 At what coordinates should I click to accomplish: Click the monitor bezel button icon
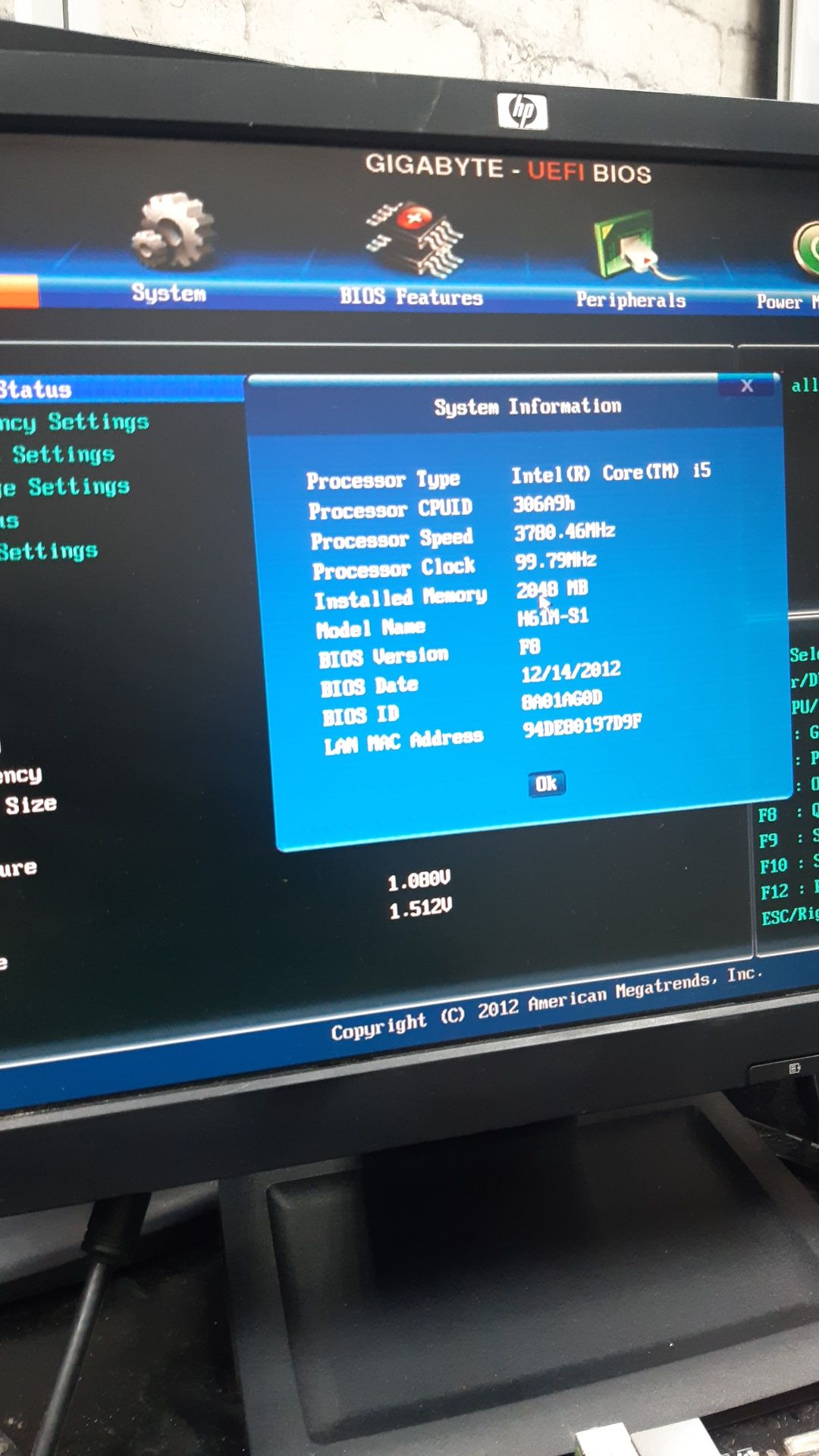click(x=794, y=1068)
